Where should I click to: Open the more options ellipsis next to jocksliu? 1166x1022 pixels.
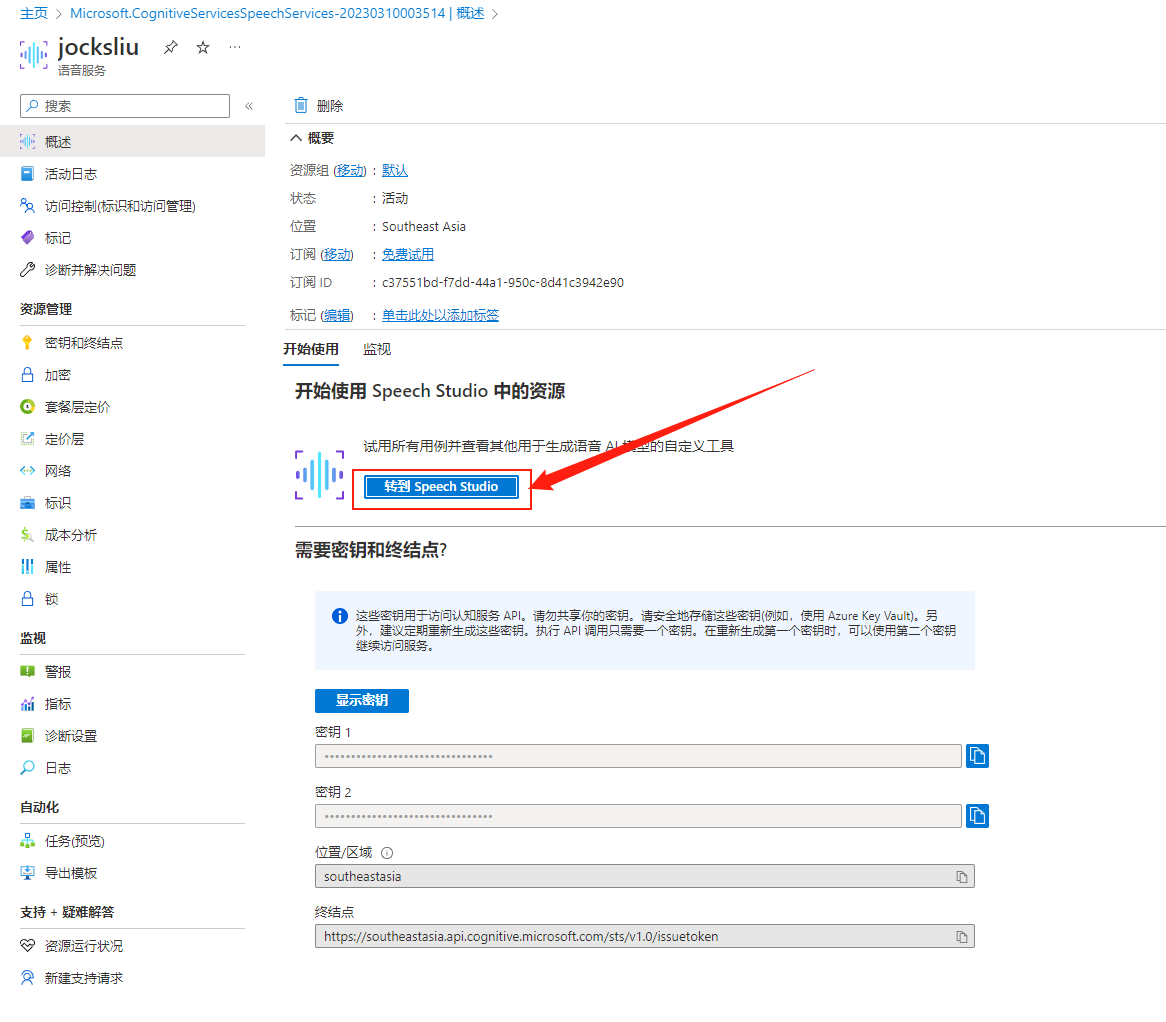point(235,47)
